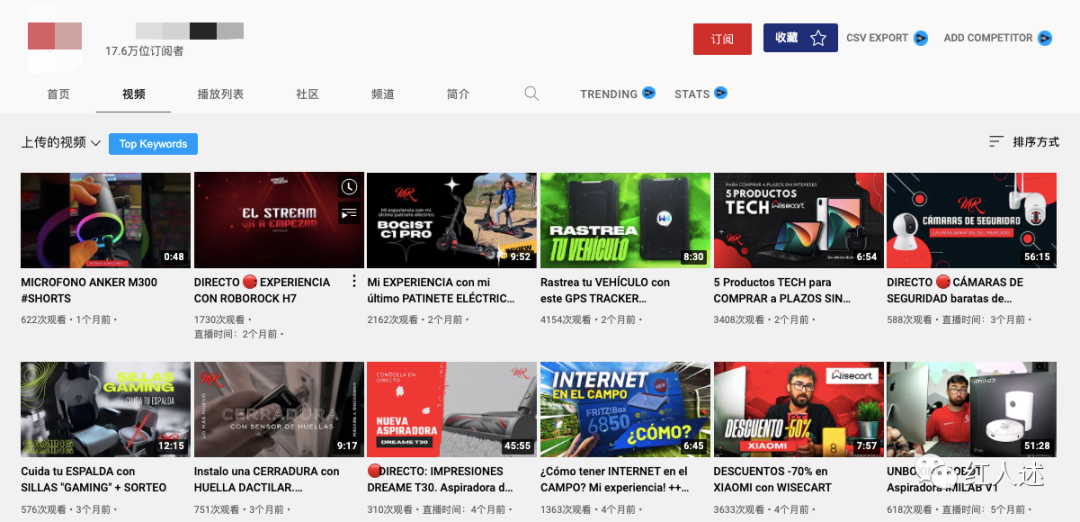This screenshot has width=1080, height=522.
Task: Click the title DESCUENTOS -70% en XIAOMI con WISECART
Action: pos(773,479)
